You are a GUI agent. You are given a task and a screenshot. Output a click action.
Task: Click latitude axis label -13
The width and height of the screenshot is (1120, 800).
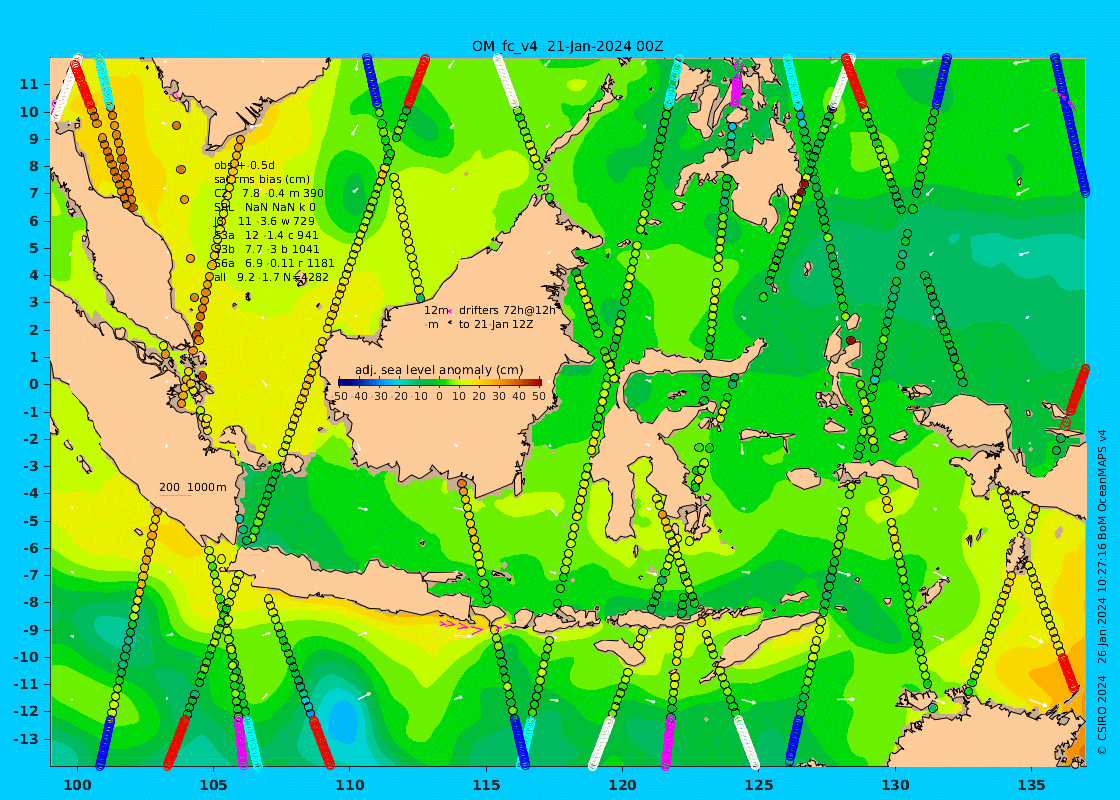(x=27, y=739)
